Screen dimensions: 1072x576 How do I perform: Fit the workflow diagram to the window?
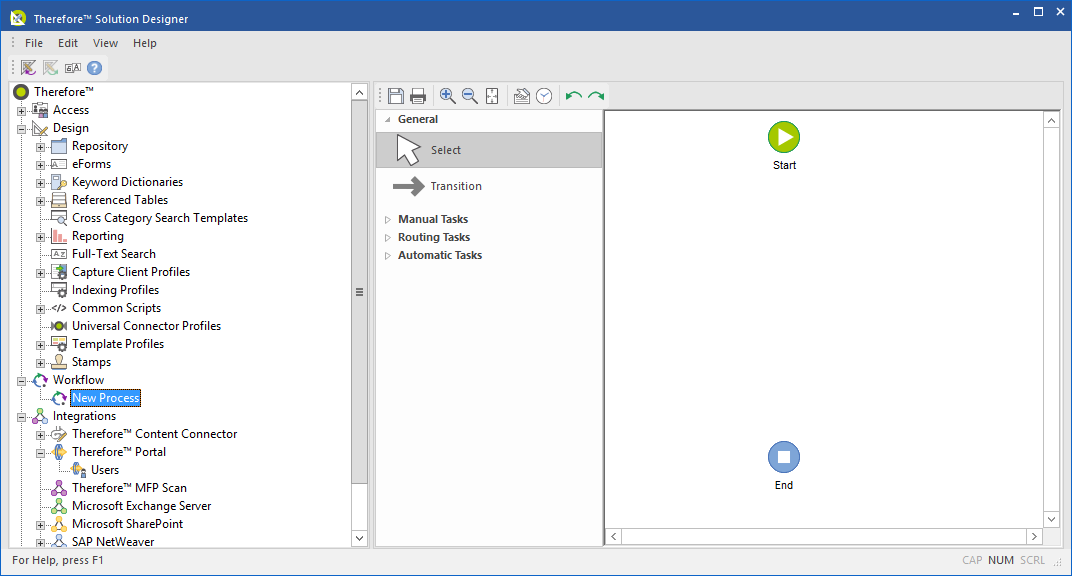tap(491, 95)
